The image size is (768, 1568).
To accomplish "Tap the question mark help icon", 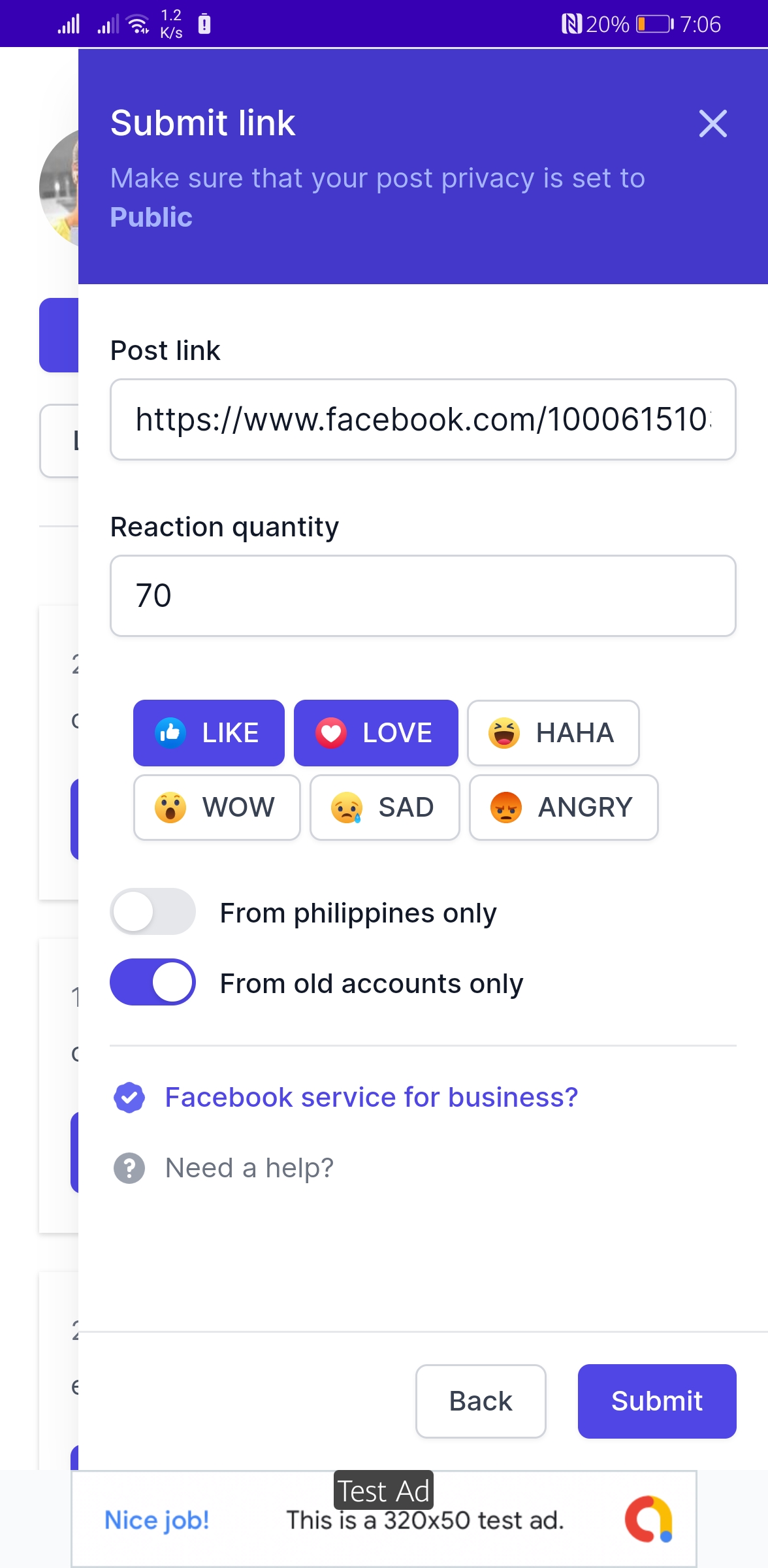I will (129, 1168).
